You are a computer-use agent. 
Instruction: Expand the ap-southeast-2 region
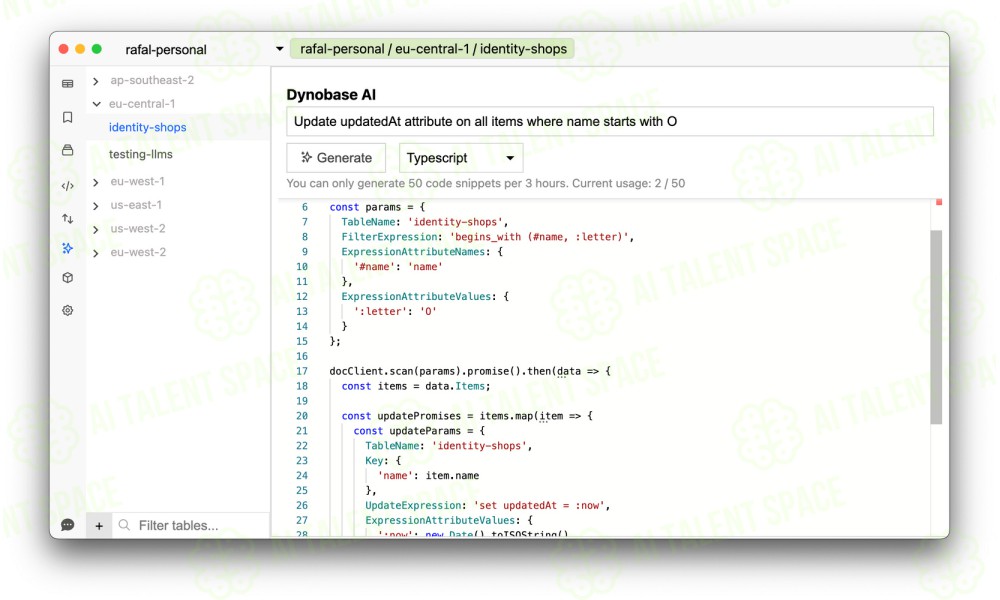(x=96, y=81)
